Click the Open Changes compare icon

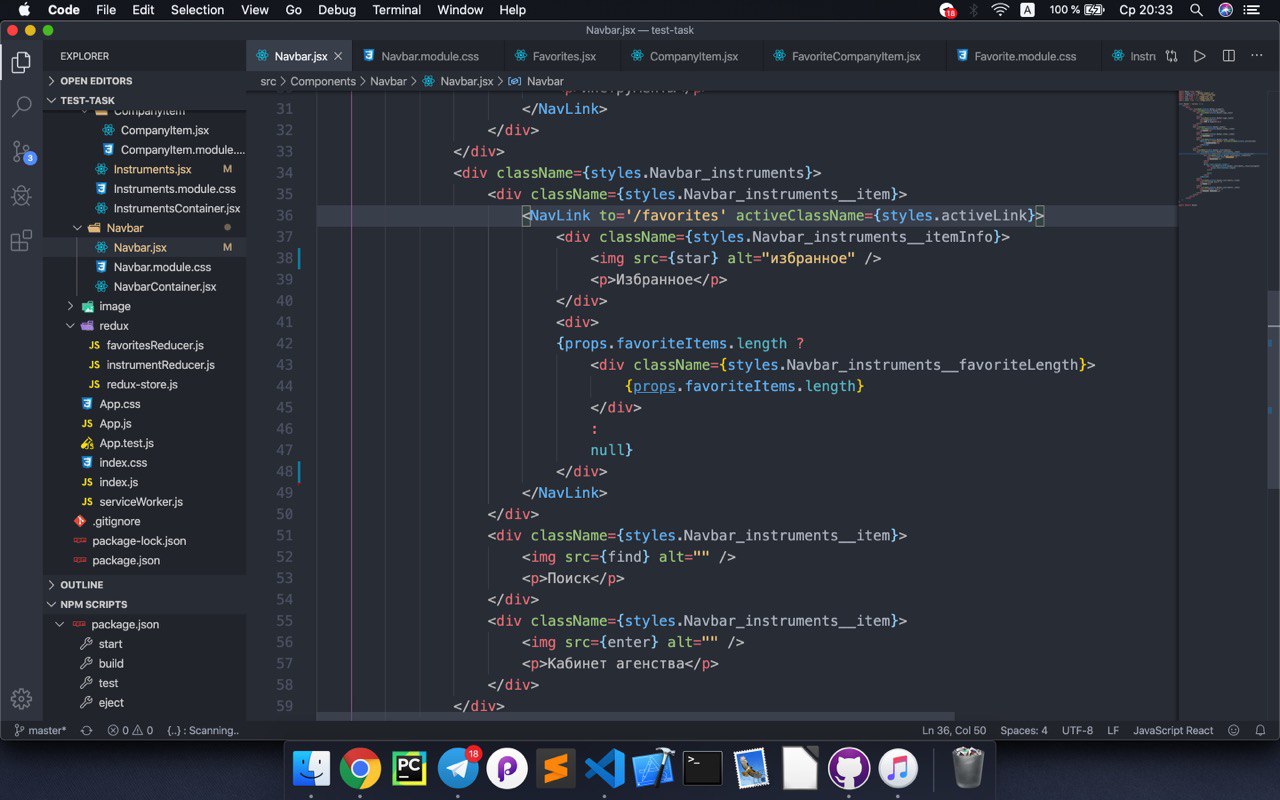point(1171,56)
